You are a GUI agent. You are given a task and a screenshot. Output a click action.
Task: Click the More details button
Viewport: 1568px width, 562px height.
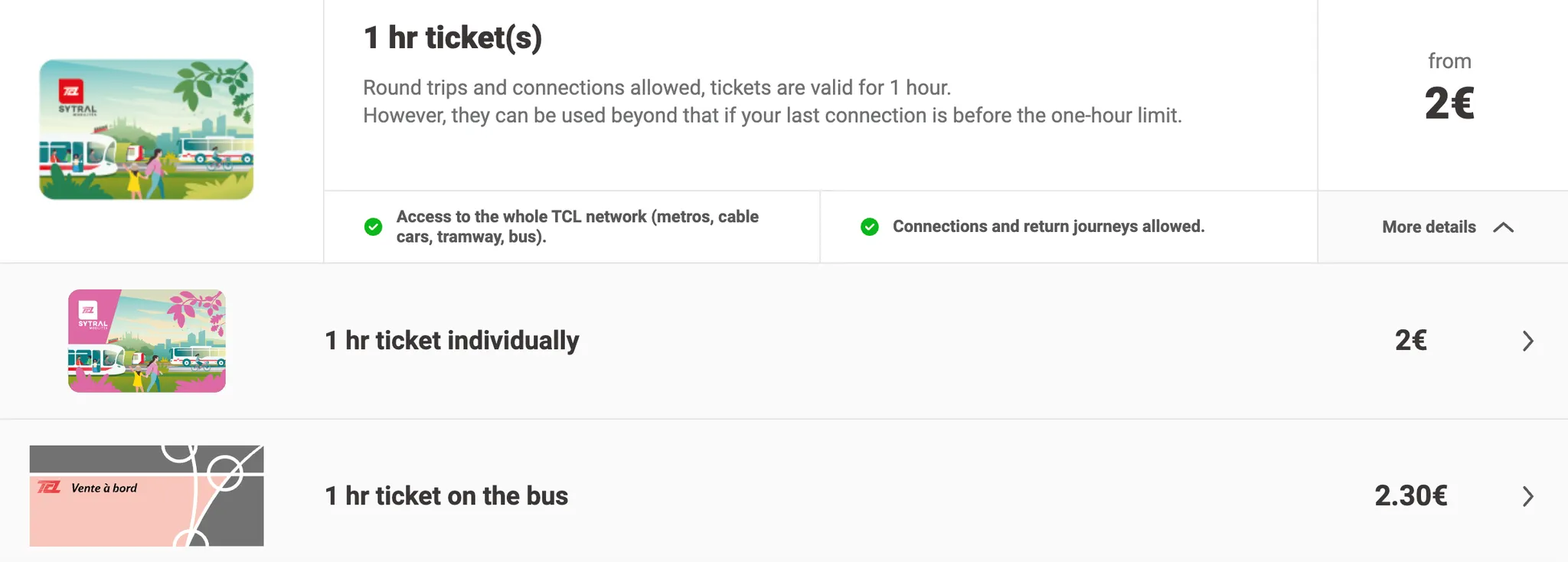pyautogui.click(x=1429, y=227)
